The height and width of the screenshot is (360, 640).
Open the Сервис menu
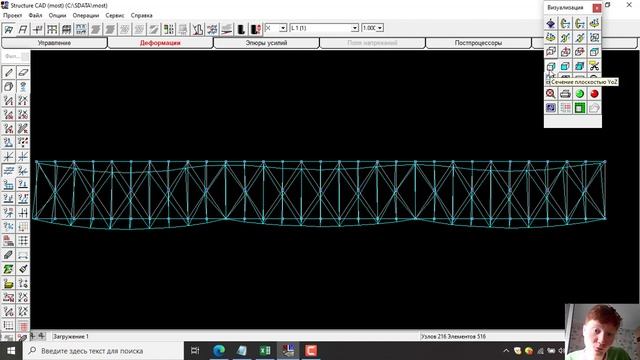tap(115, 15)
